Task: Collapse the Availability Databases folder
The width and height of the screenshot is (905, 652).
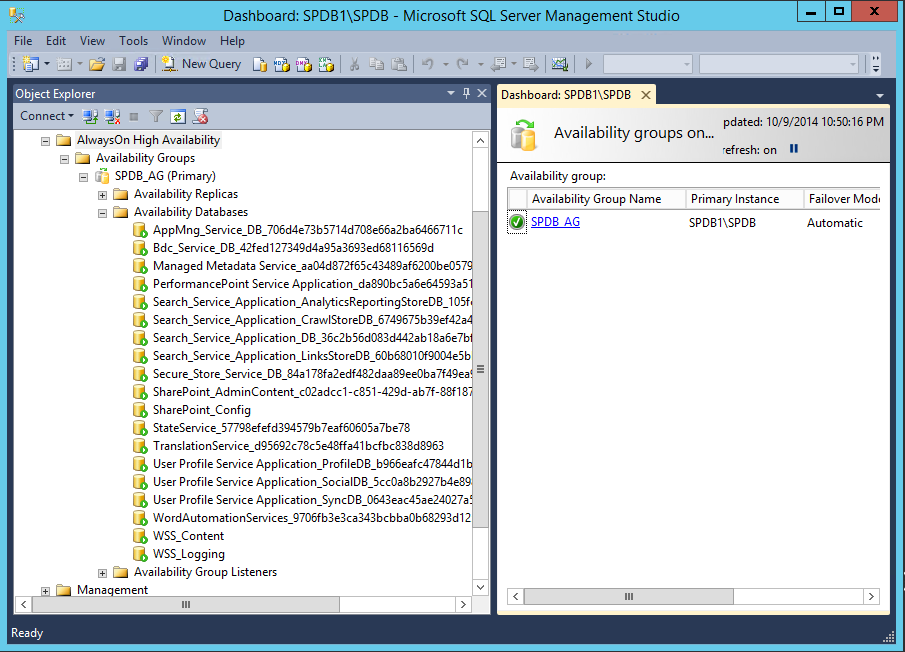Action: click(x=103, y=213)
